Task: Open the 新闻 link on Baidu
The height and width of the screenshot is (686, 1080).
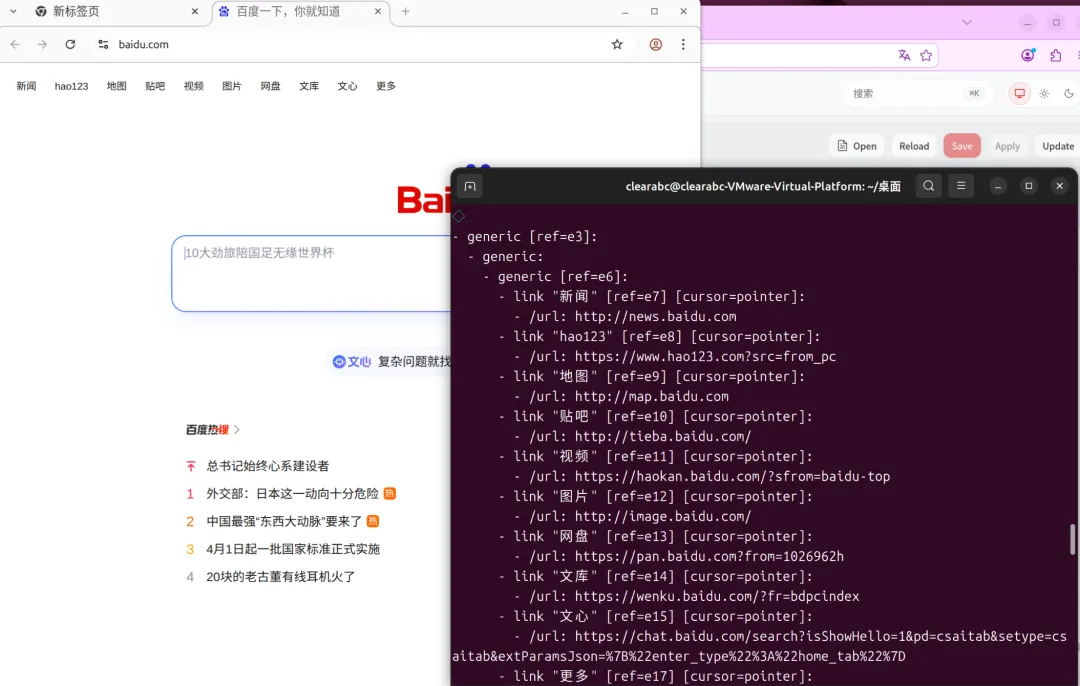Action: pyautogui.click(x=26, y=86)
